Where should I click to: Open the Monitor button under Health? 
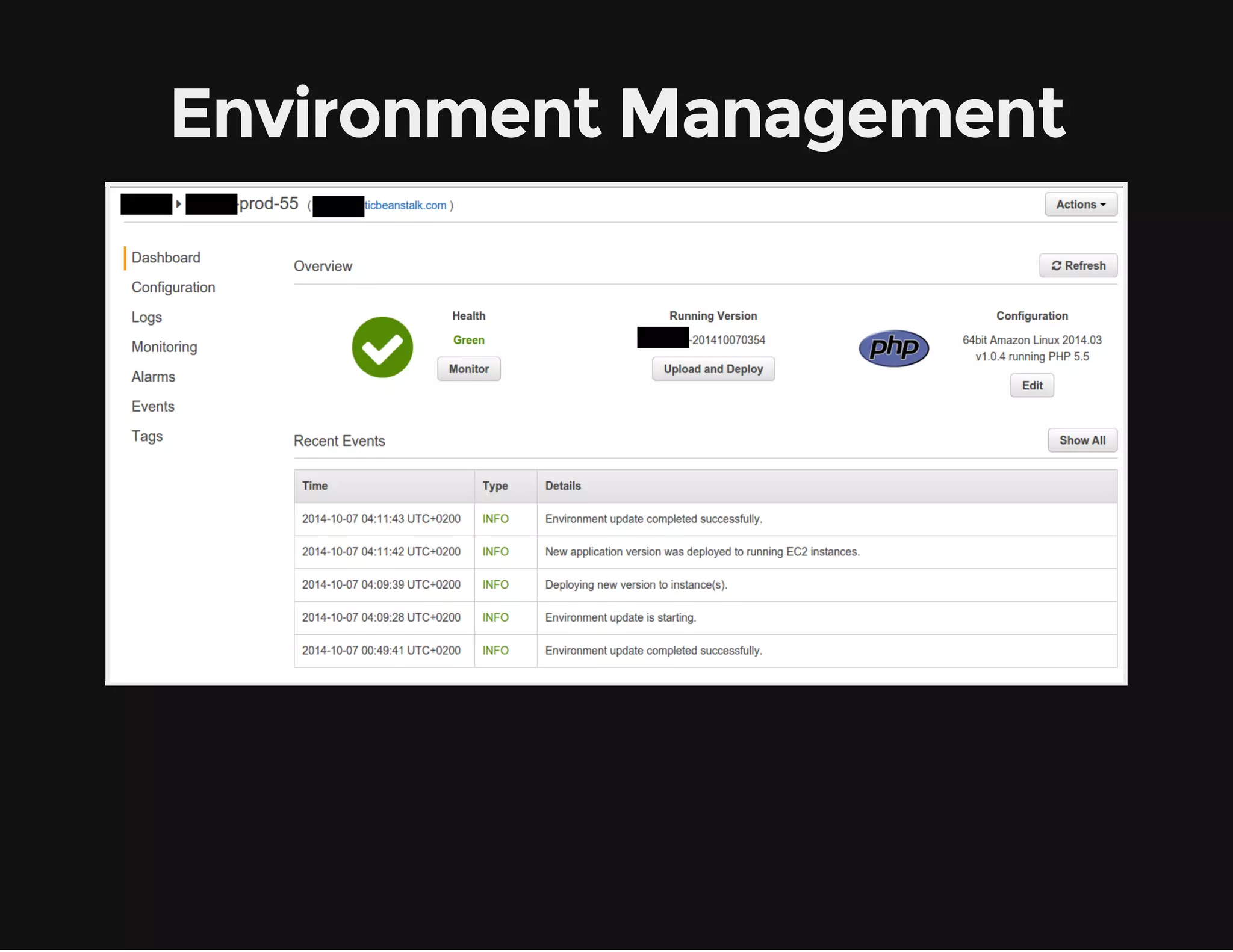469,369
